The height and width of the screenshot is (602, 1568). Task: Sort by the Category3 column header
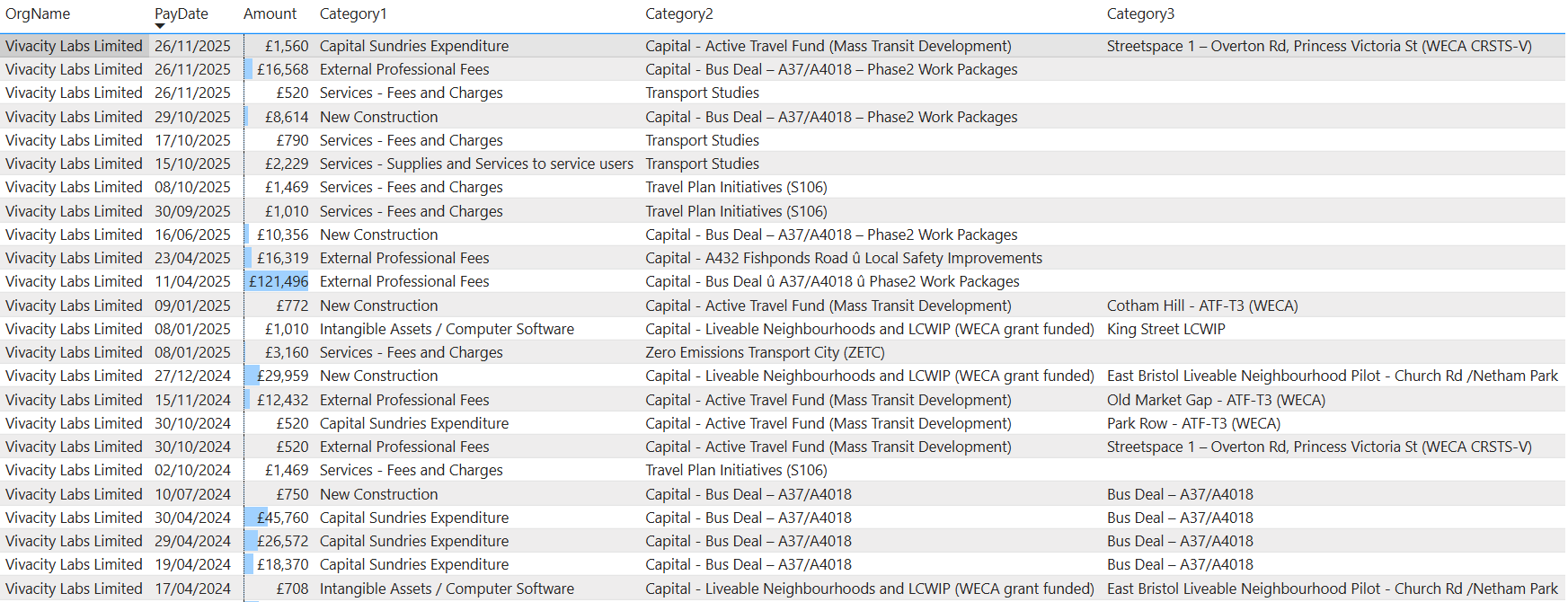pyautogui.click(x=1140, y=13)
